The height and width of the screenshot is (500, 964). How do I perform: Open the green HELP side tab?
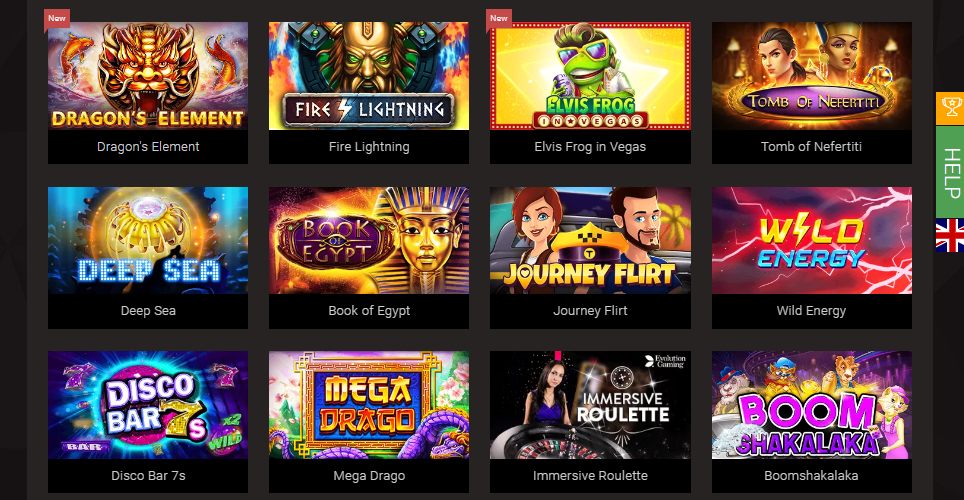click(x=950, y=172)
